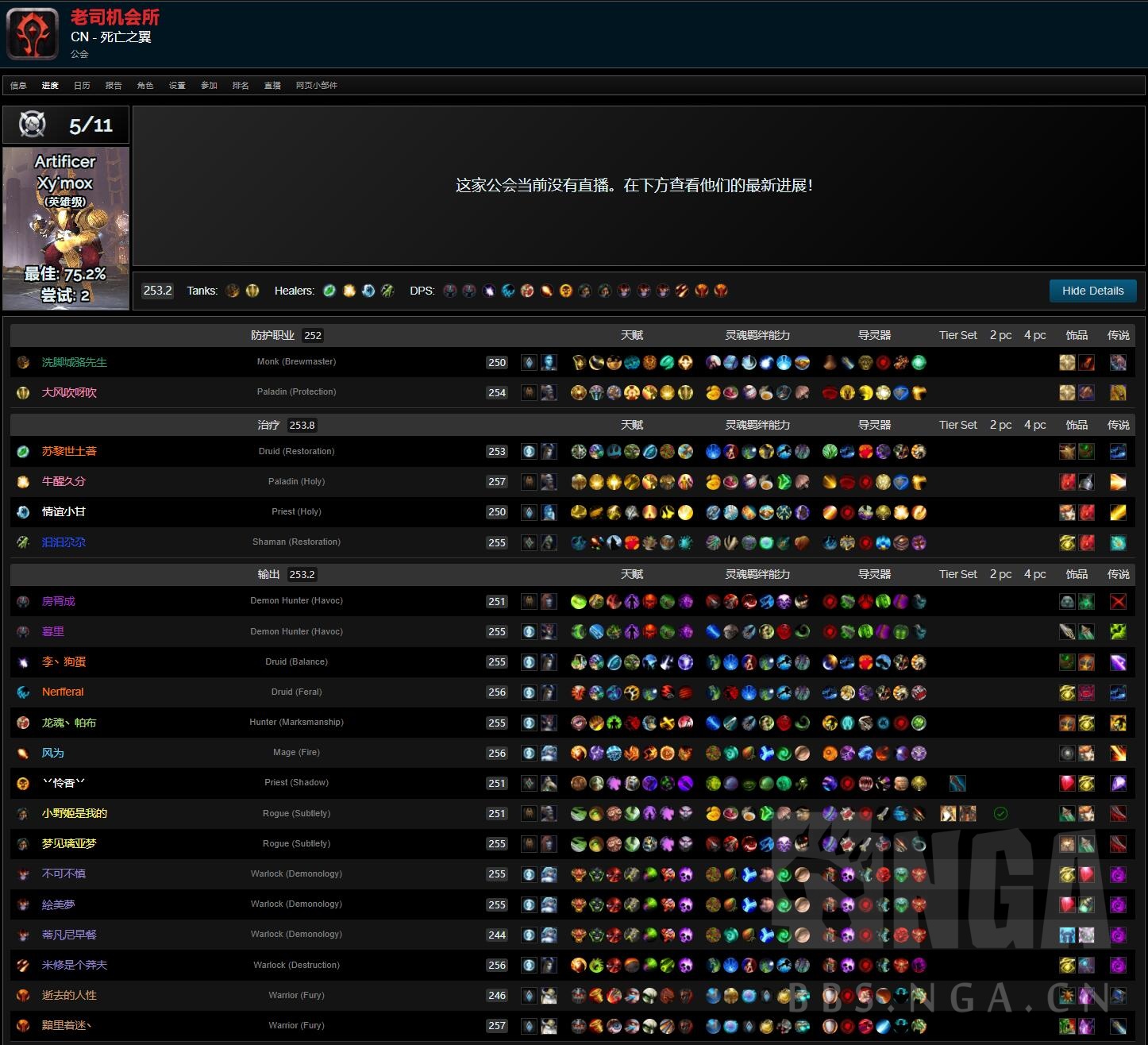Open the 日历 tab
This screenshot has height=1045, width=1148.
click(82, 85)
